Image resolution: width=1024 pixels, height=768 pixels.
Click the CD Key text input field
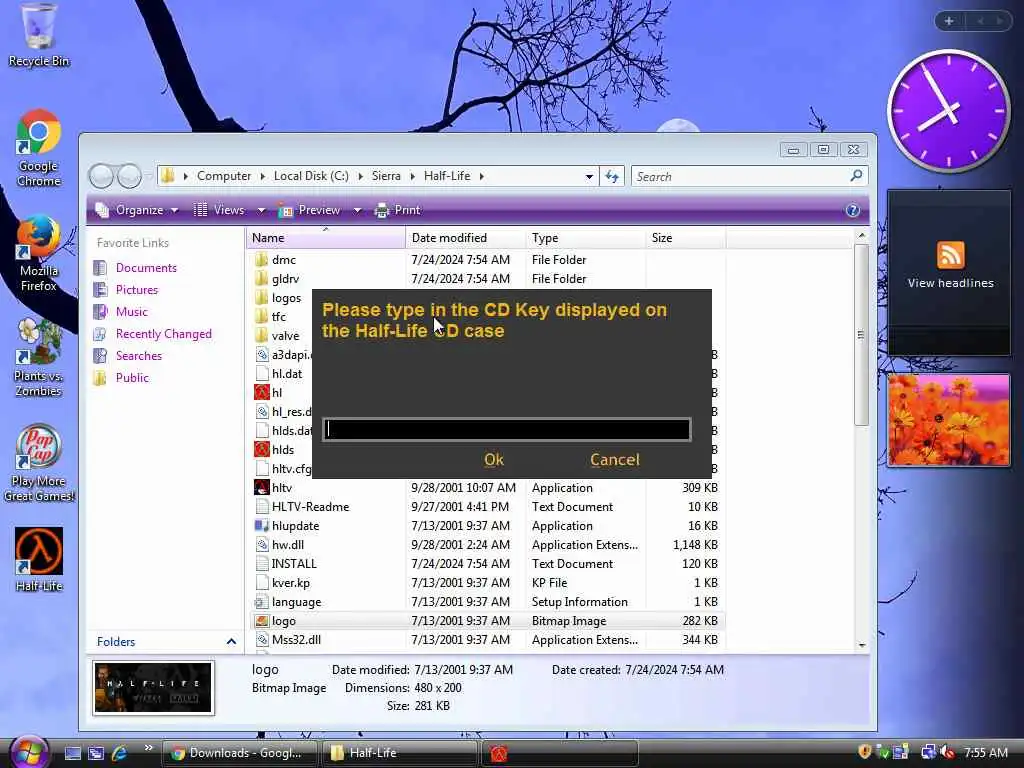click(507, 429)
